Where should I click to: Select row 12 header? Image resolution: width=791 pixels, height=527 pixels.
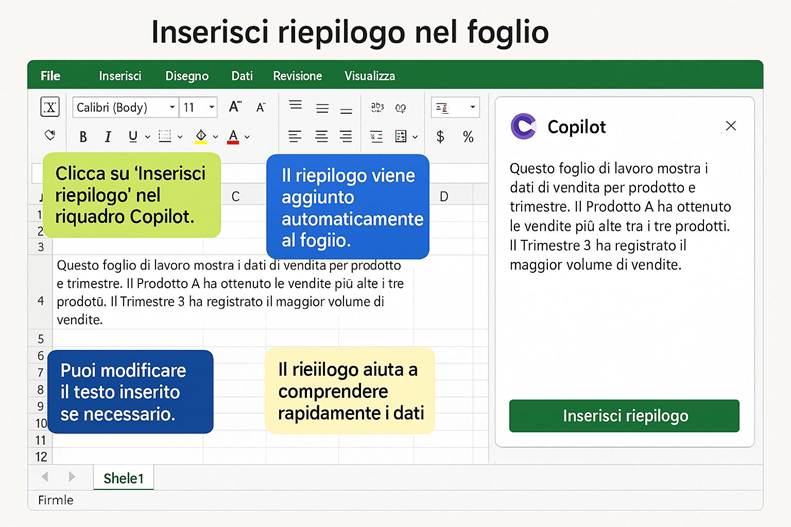tap(41, 457)
